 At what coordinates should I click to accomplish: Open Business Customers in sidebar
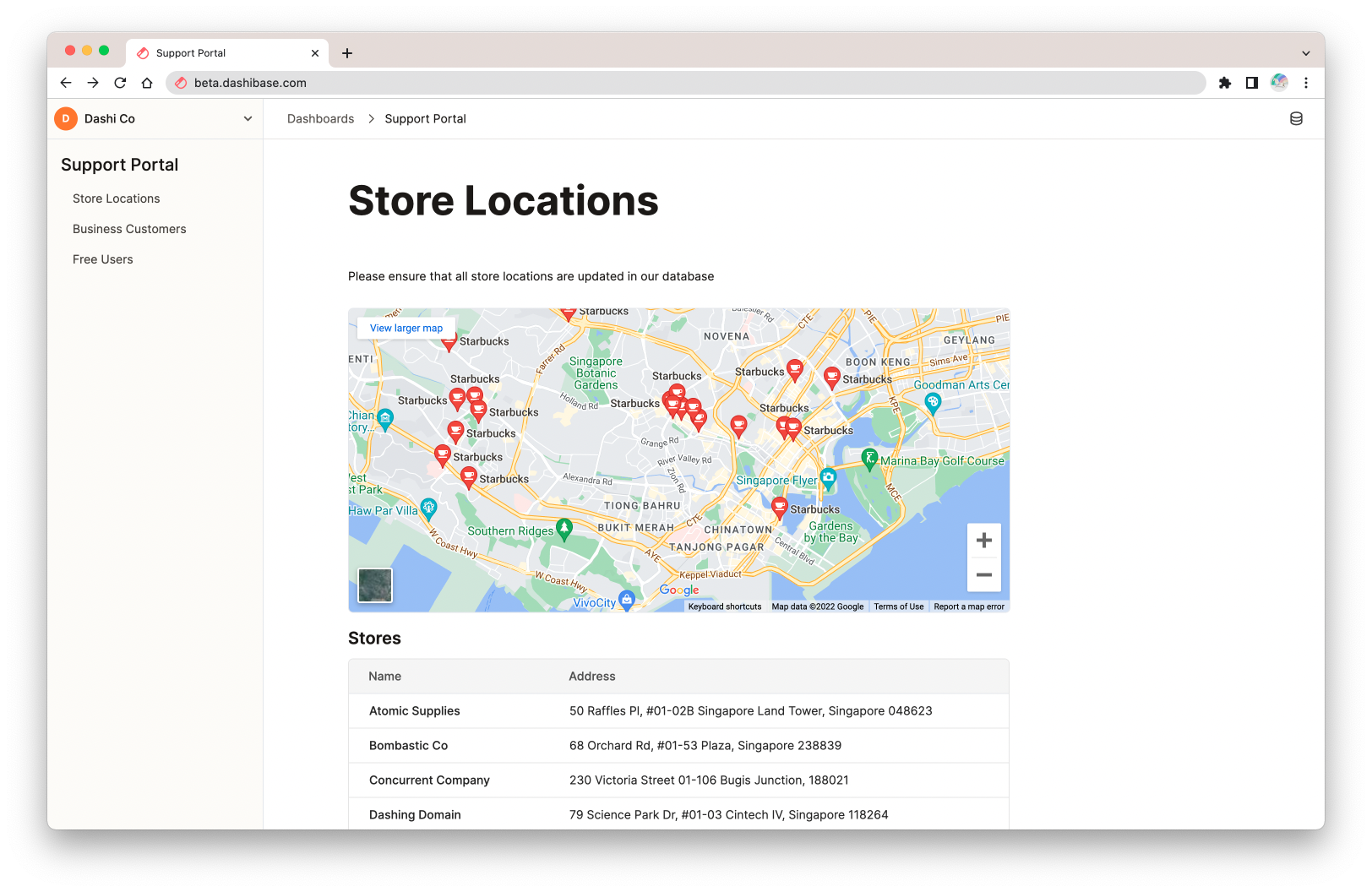coord(129,229)
